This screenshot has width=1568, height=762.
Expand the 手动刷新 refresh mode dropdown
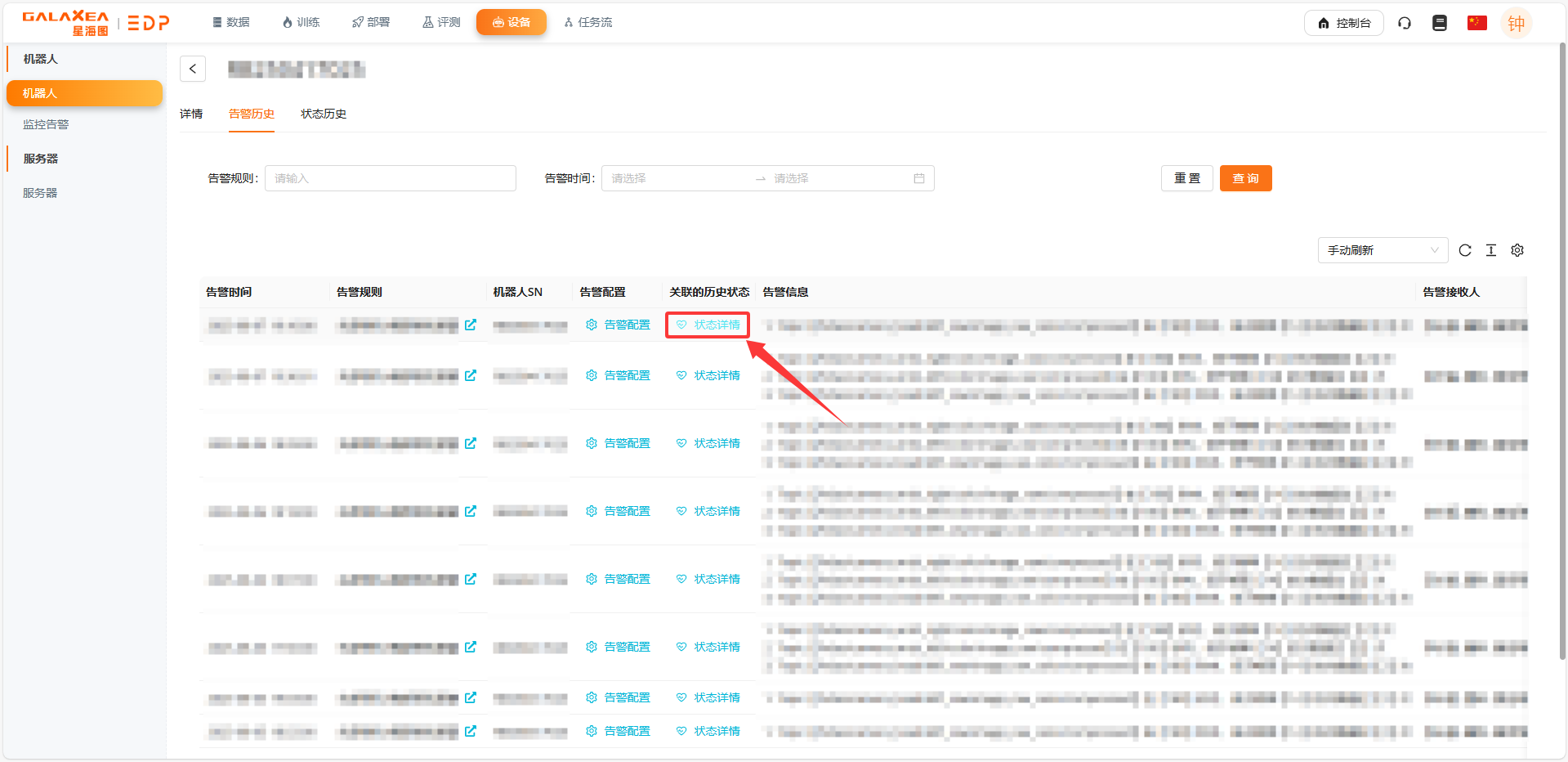1383,250
